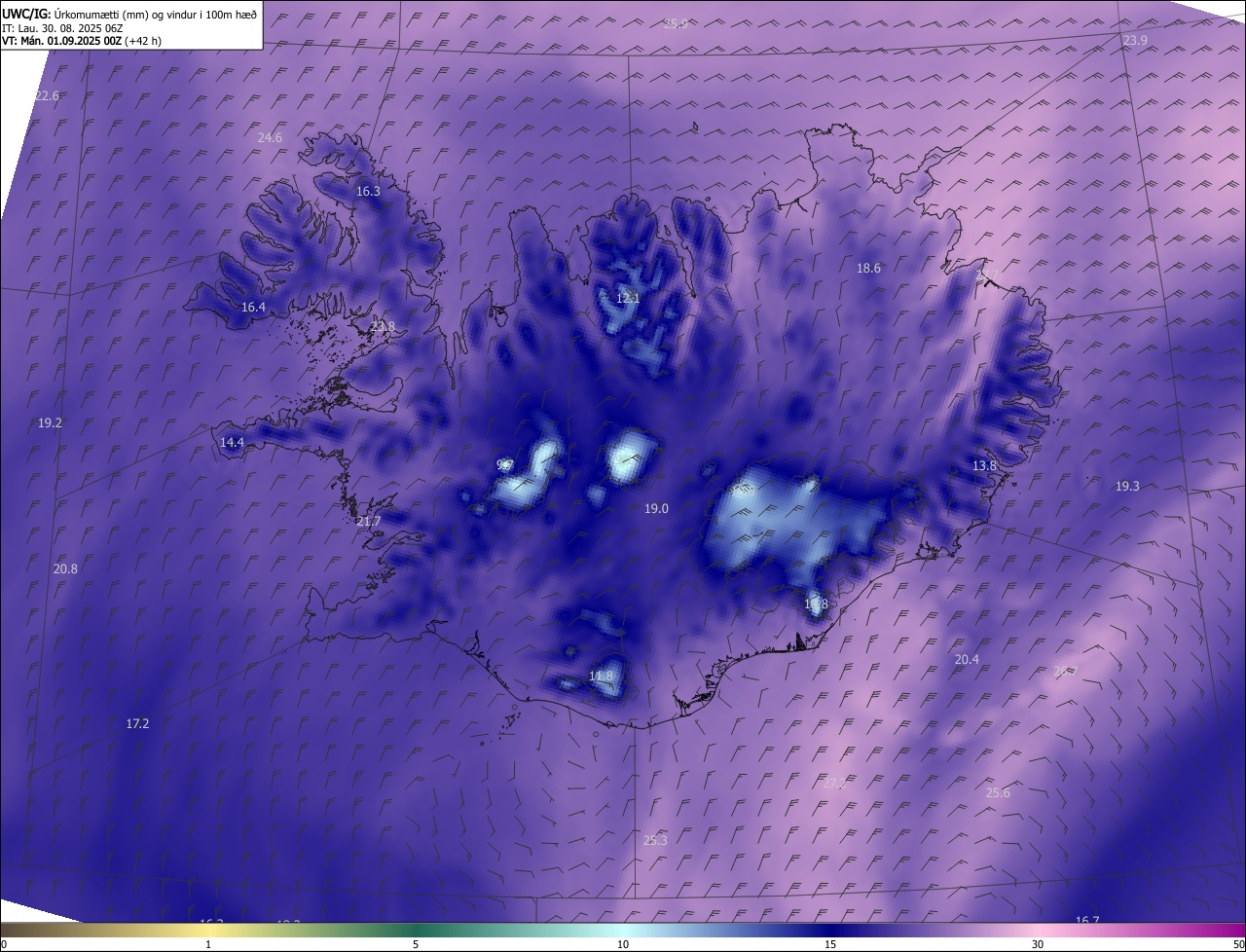The width and height of the screenshot is (1246, 952).
Task: Click the 25.9 value on the map
Action: (x=676, y=23)
